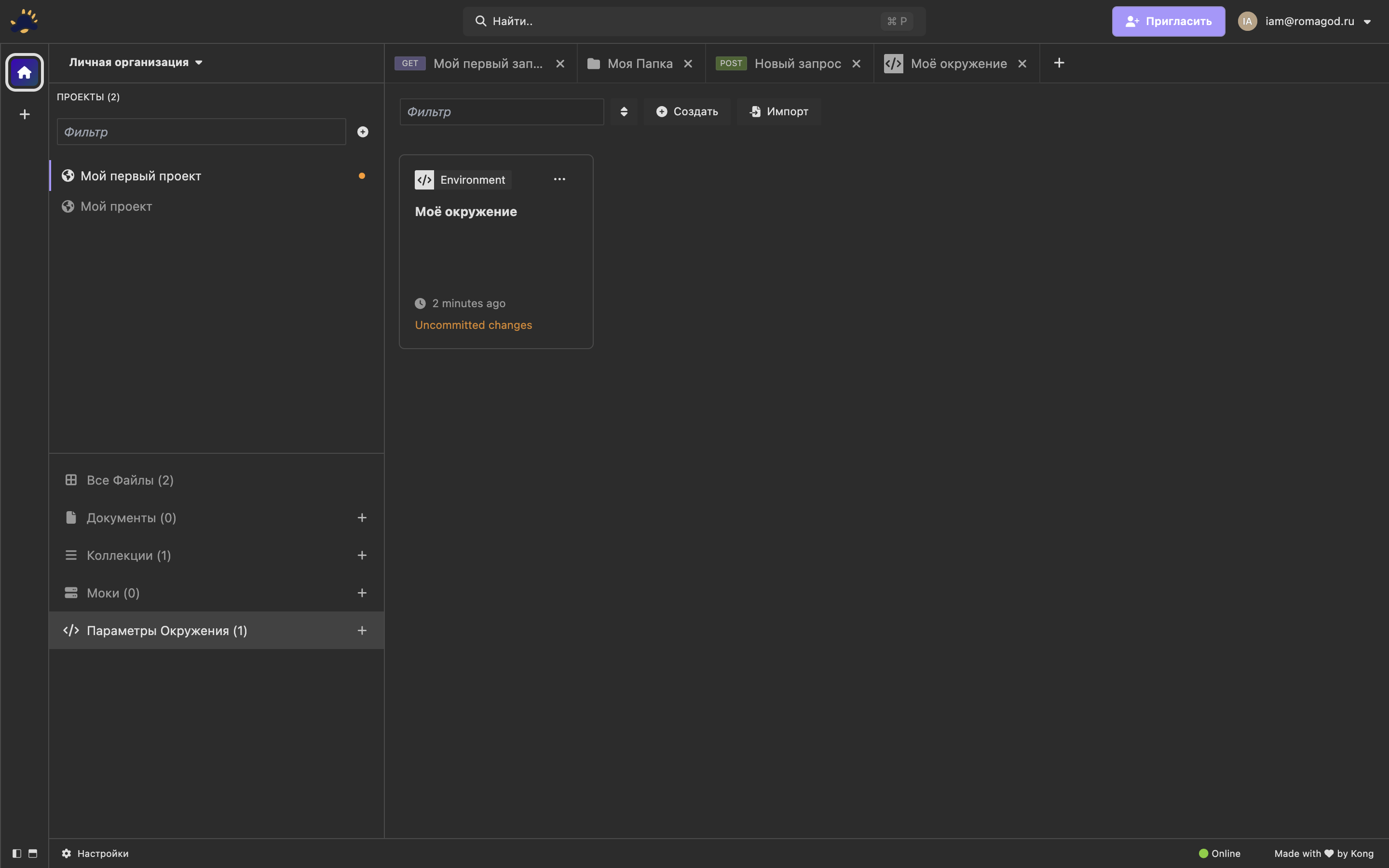The image size is (1389, 868).
Task: Add an environment via plus next to Параметры Окружения
Action: pyautogui.click(x=362, y=630)
